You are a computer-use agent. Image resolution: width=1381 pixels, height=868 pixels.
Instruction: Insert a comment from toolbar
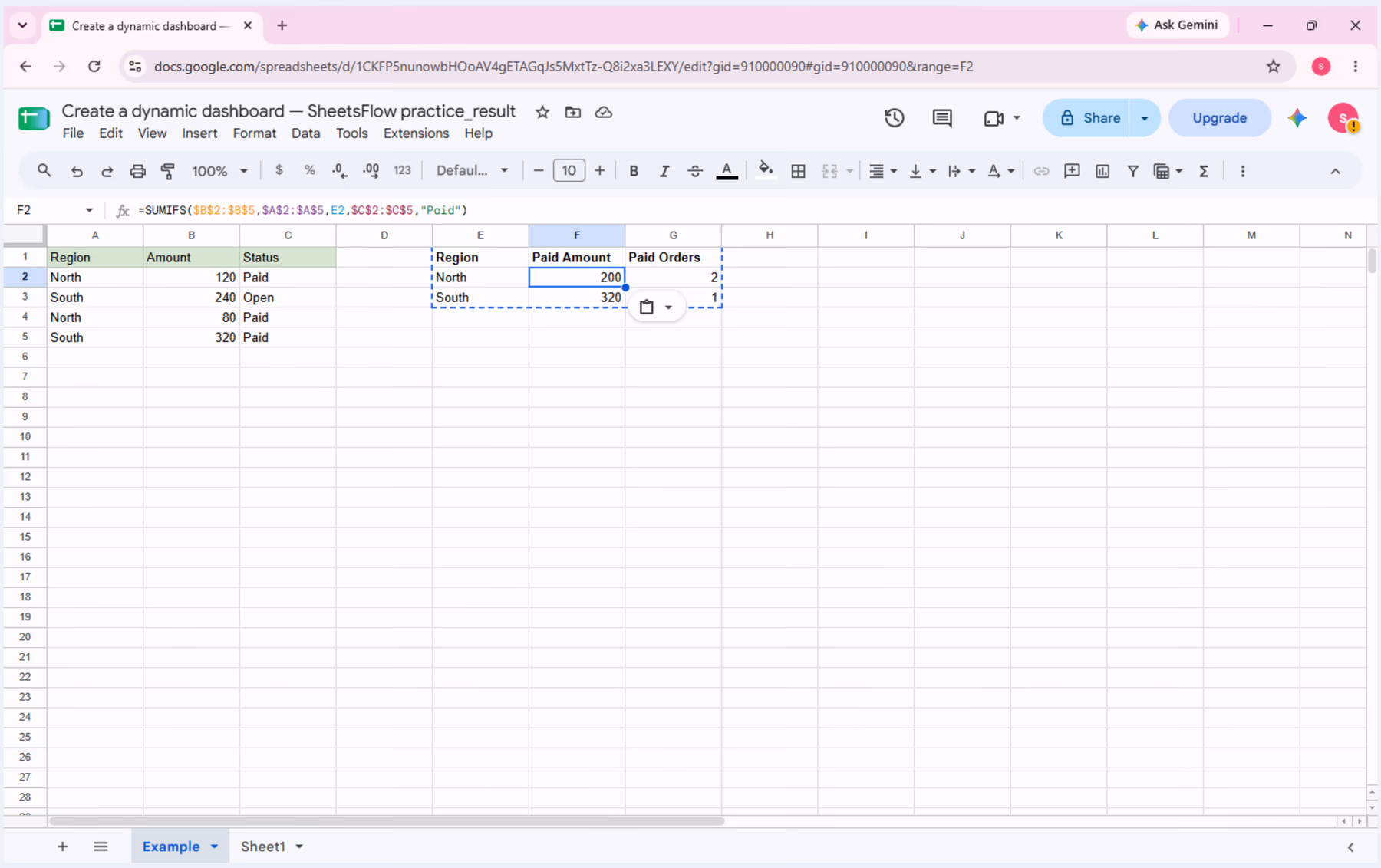click(1072, 171)
